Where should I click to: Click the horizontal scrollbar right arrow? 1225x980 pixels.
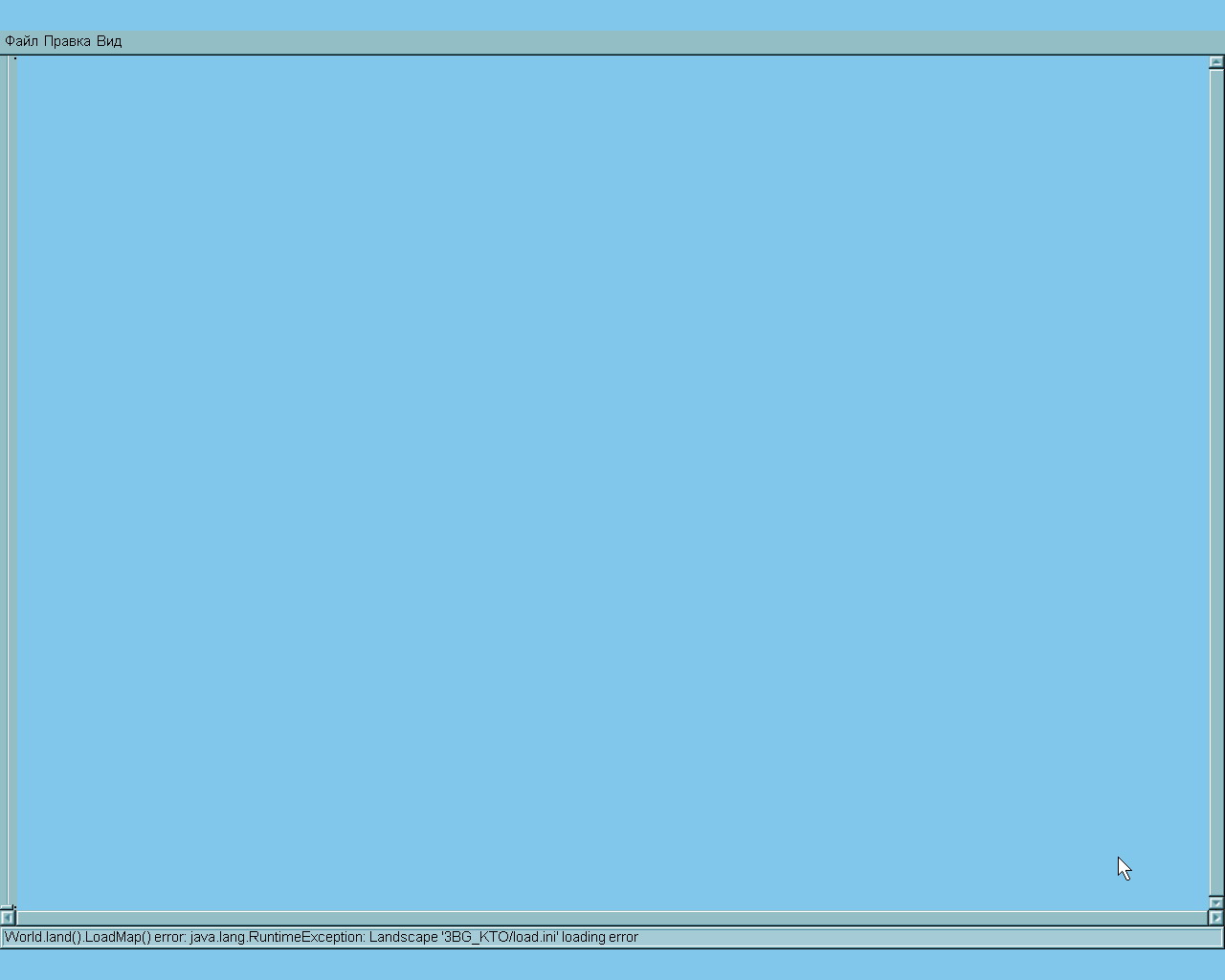(x=1216, y=917)
